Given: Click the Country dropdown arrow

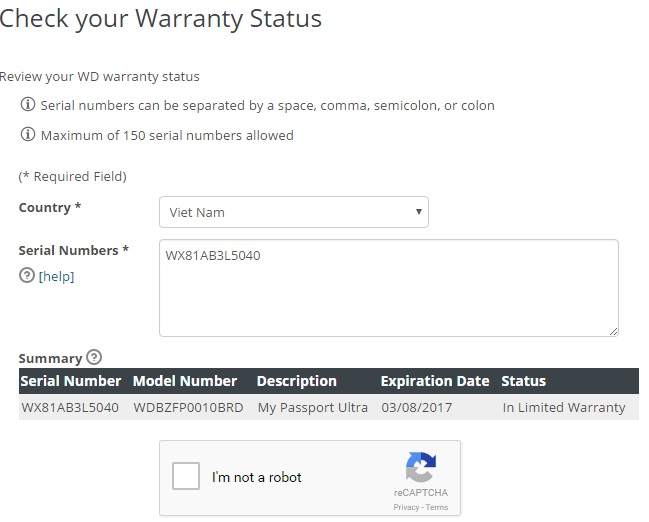Looking at the screenshot, I should [x=418, y=212].
